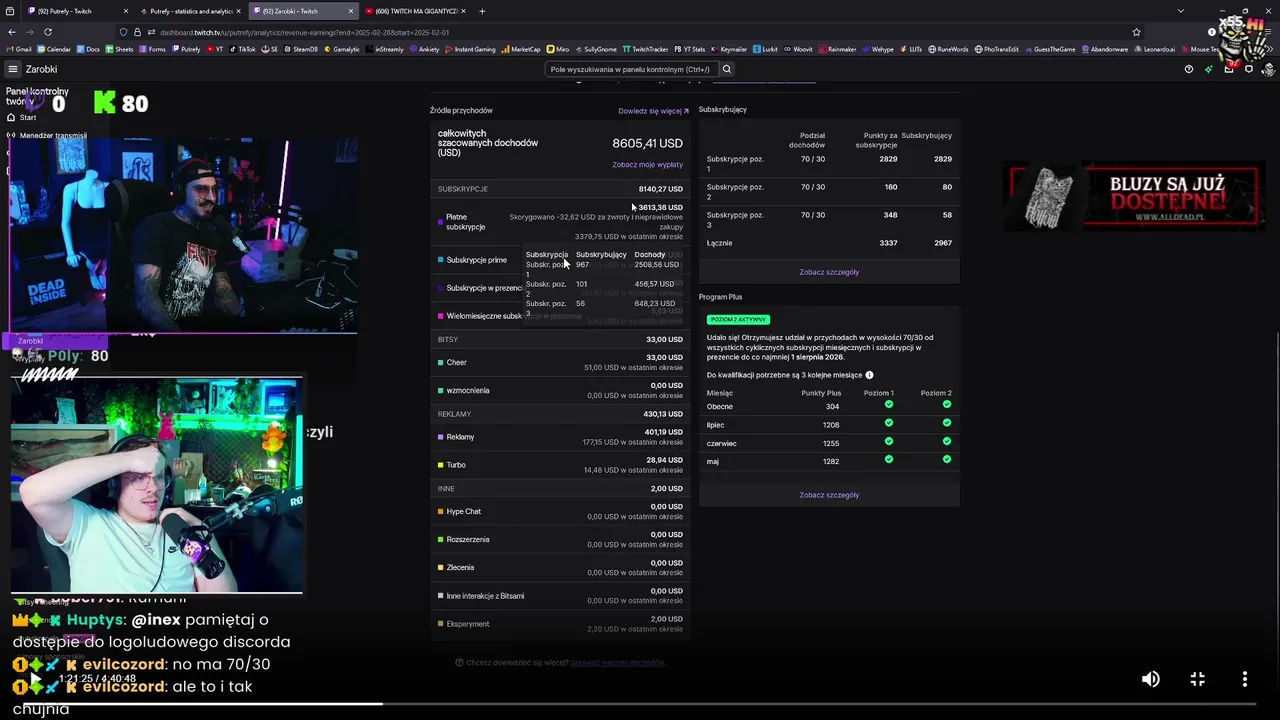Open Sheets bookmark
1280x720 pixels.
tap(119, 49)
